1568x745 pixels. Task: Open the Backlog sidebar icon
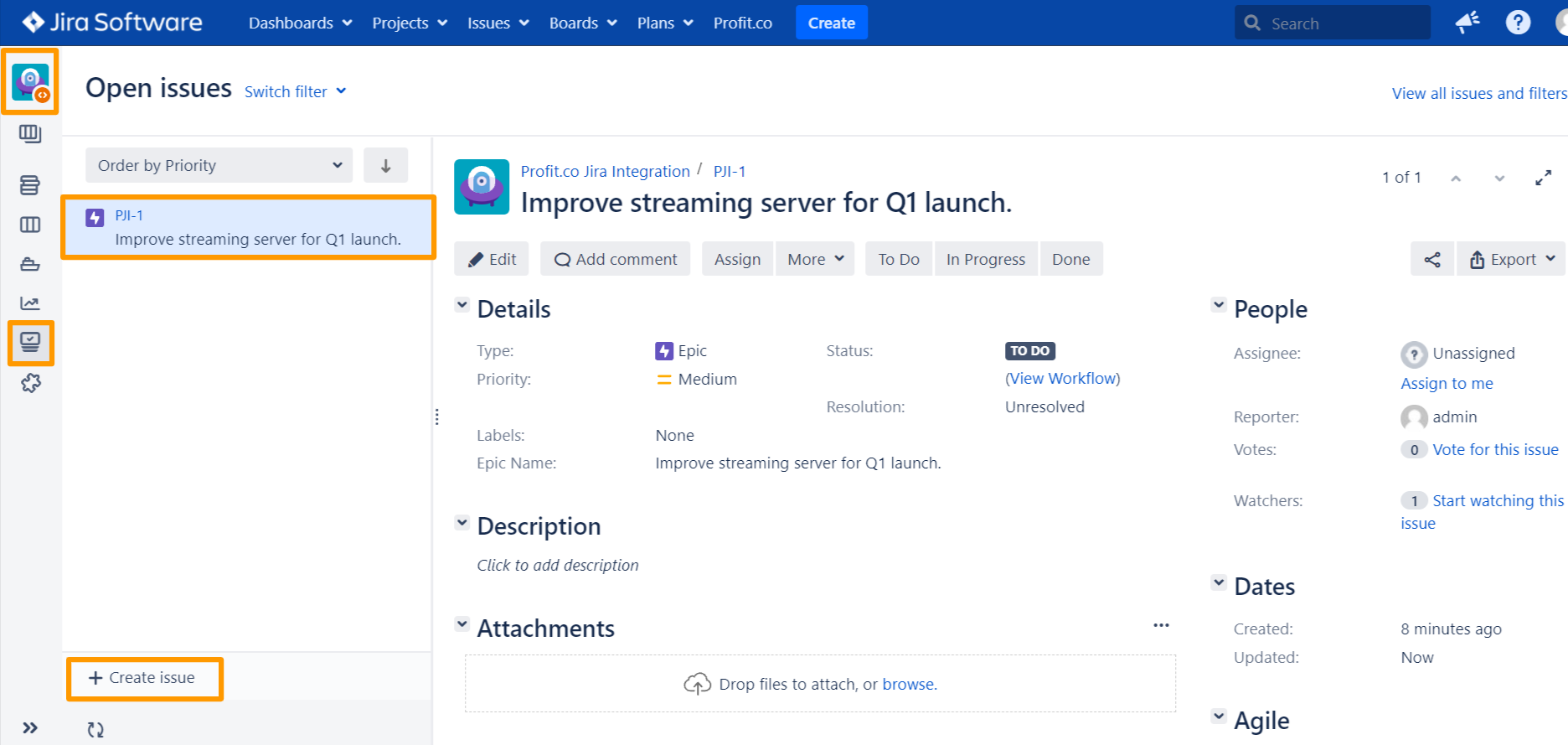click(30, 185)
